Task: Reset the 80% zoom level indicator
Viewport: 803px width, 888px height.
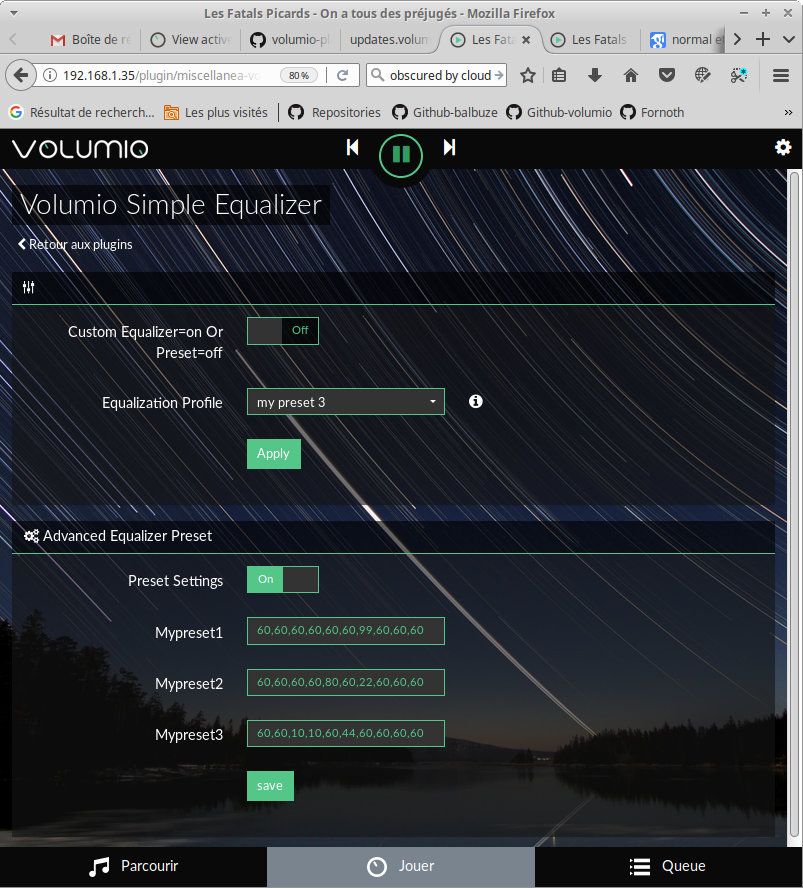Action: [299, 75]
